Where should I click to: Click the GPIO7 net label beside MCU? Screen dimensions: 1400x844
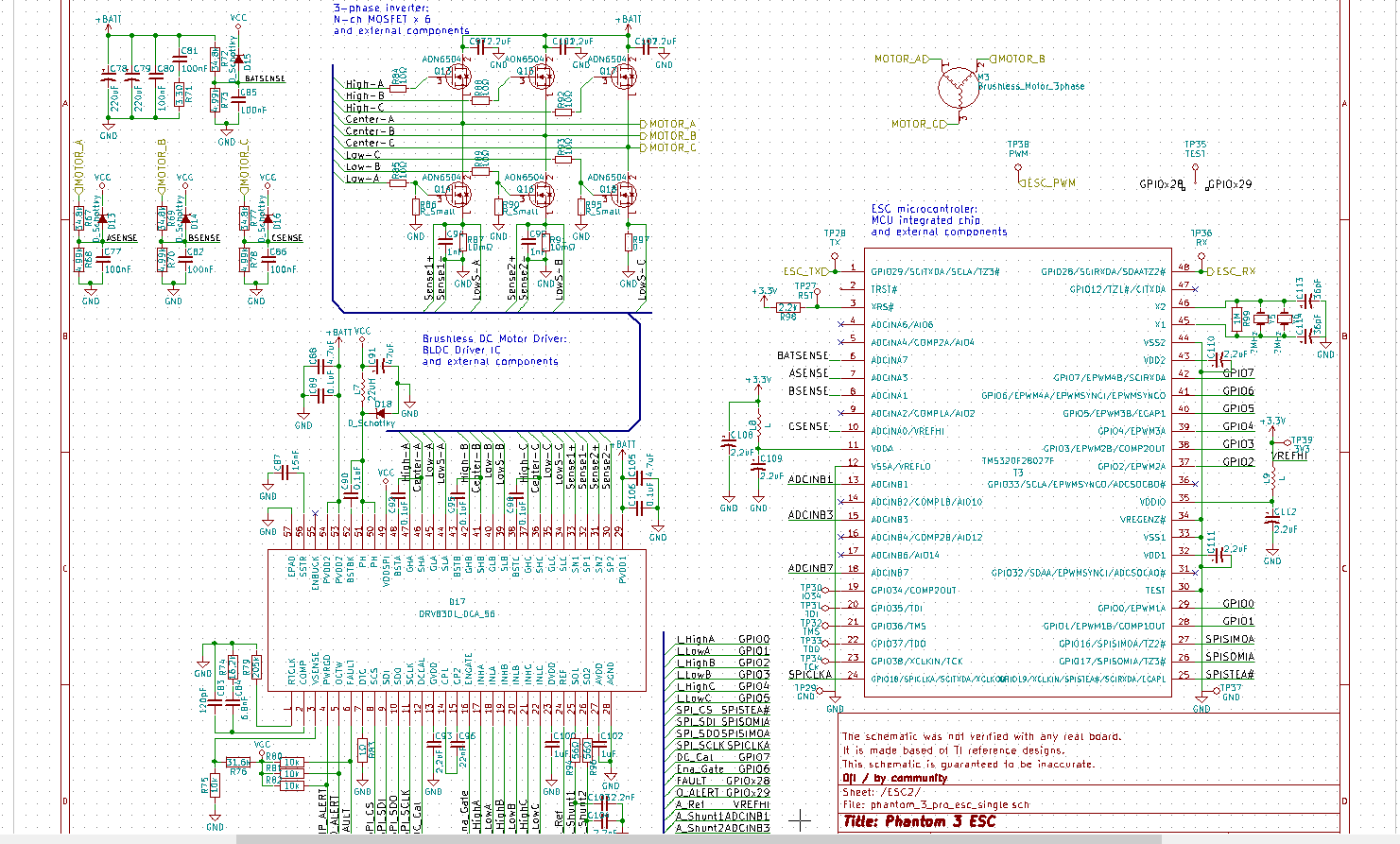[1238, 373]
